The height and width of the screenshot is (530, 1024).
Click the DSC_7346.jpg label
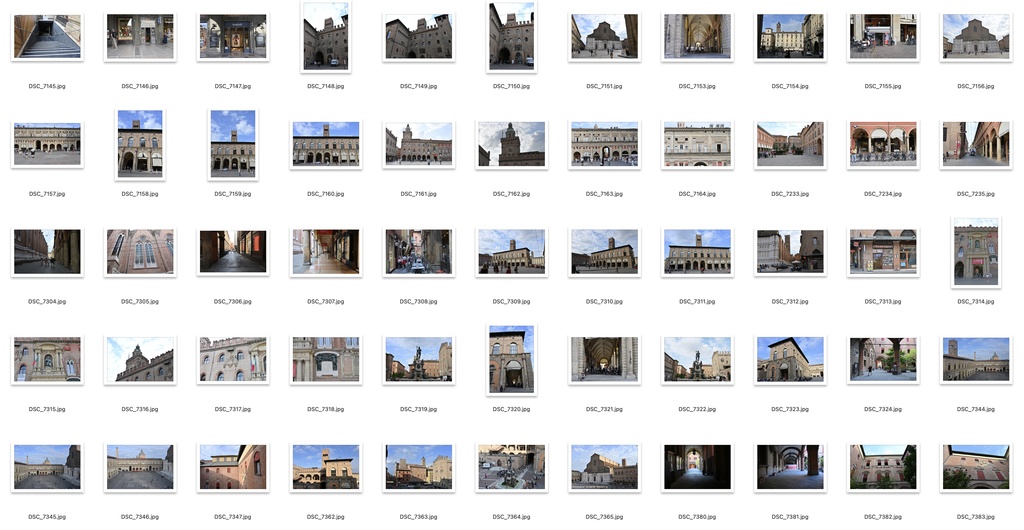[140, 517]
